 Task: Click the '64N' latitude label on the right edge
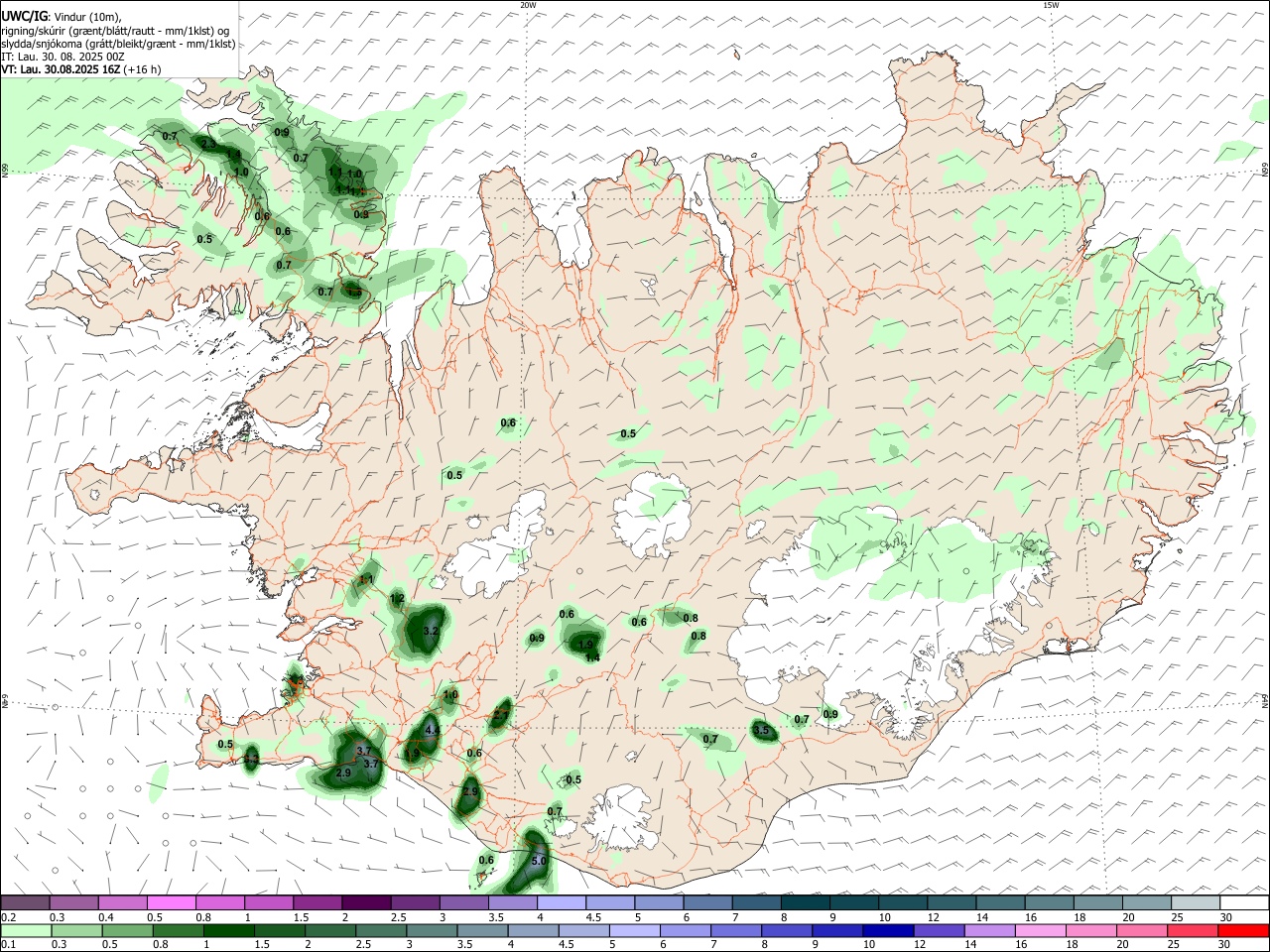(1265, 700)
